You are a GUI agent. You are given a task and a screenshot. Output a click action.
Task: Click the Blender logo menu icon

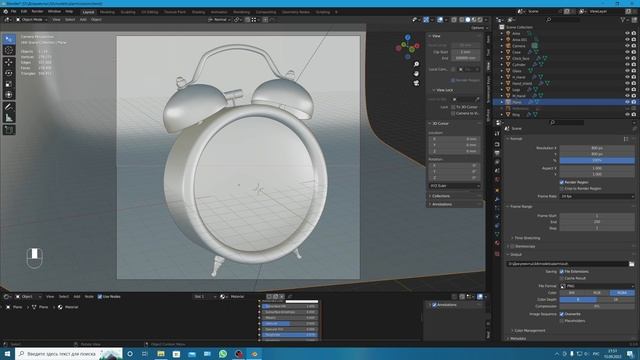point(5,11)
